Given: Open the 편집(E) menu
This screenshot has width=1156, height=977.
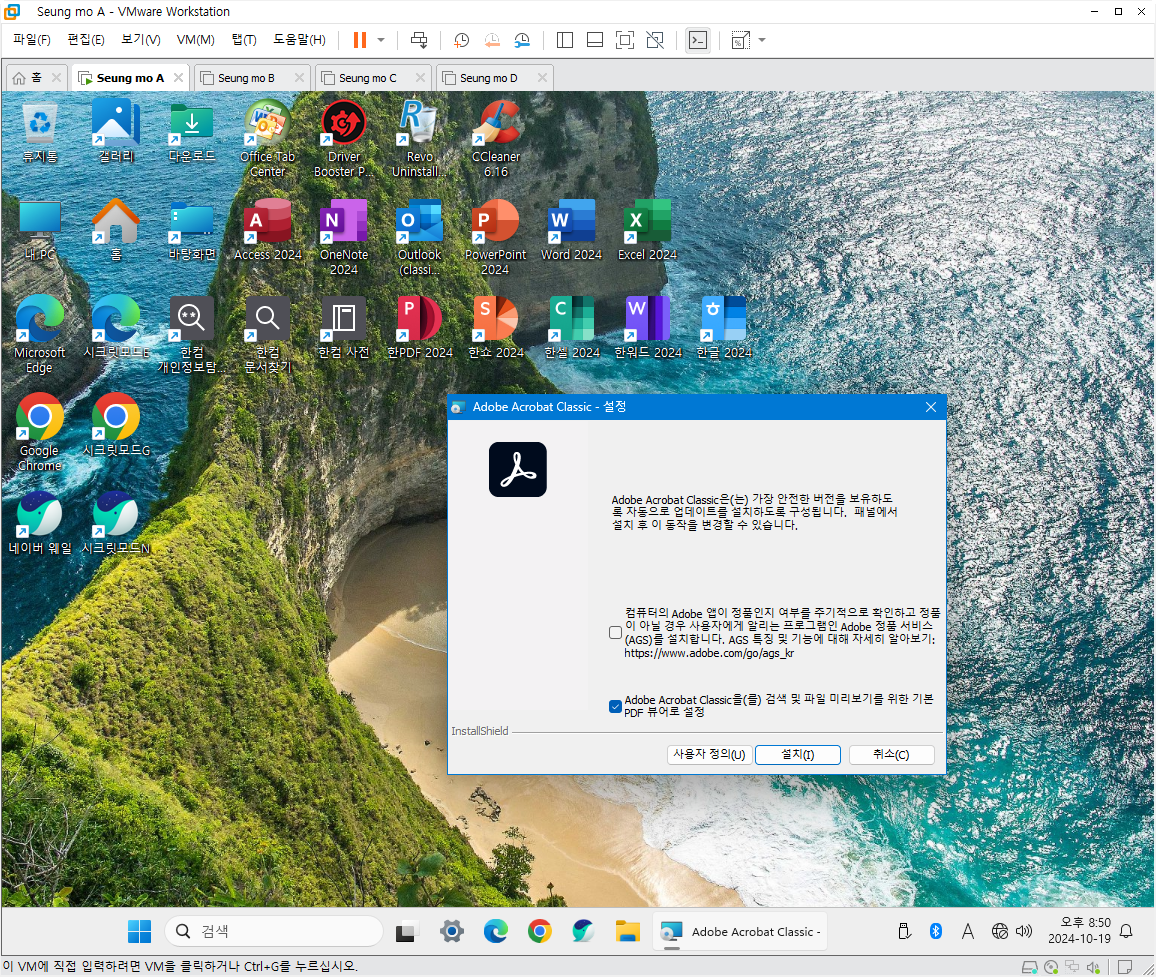Looking at the screenshot, I should 86,40.
